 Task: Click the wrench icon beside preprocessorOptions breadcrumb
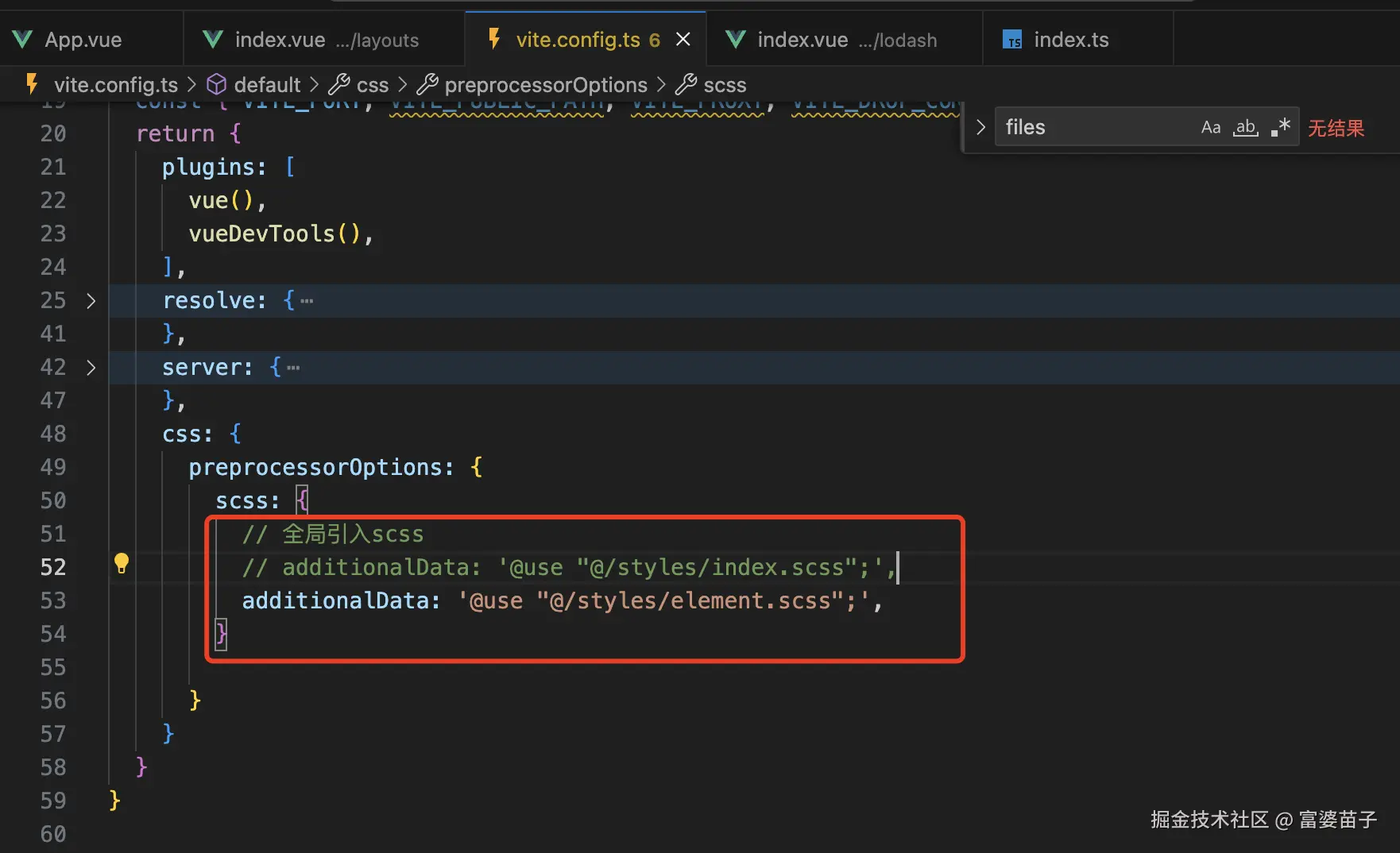427,84
